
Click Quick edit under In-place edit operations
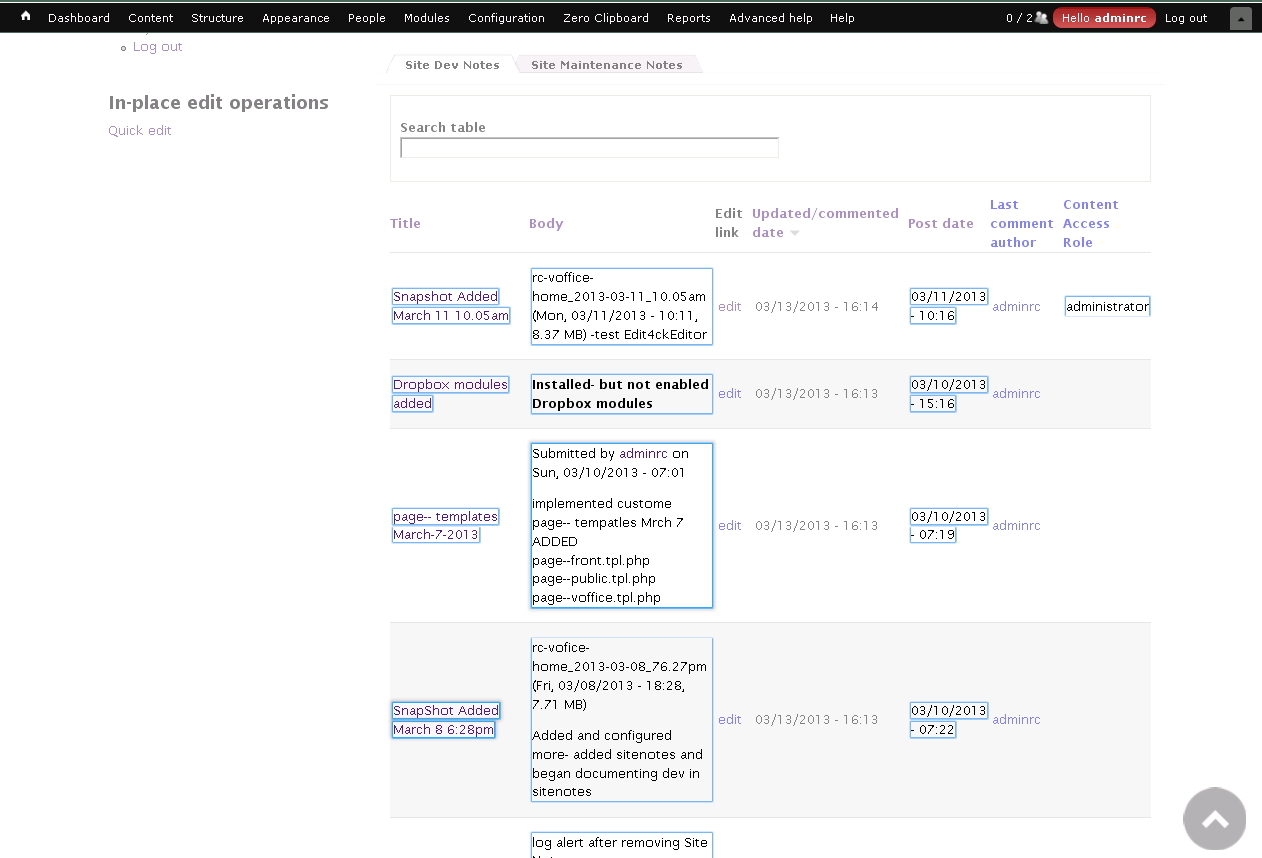[139, 130]
